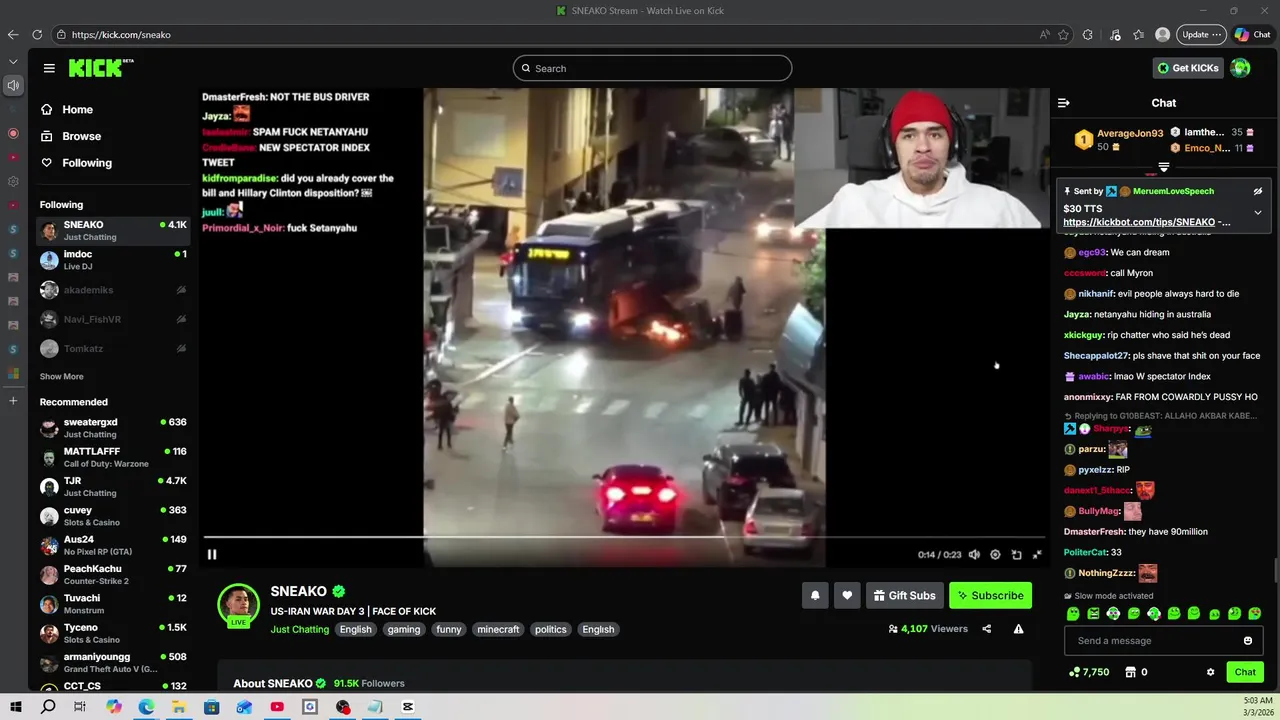The width and height of the screenshot is (1280, 720).
Task: Expand Show More followed channels
Action: click(61, 377)
